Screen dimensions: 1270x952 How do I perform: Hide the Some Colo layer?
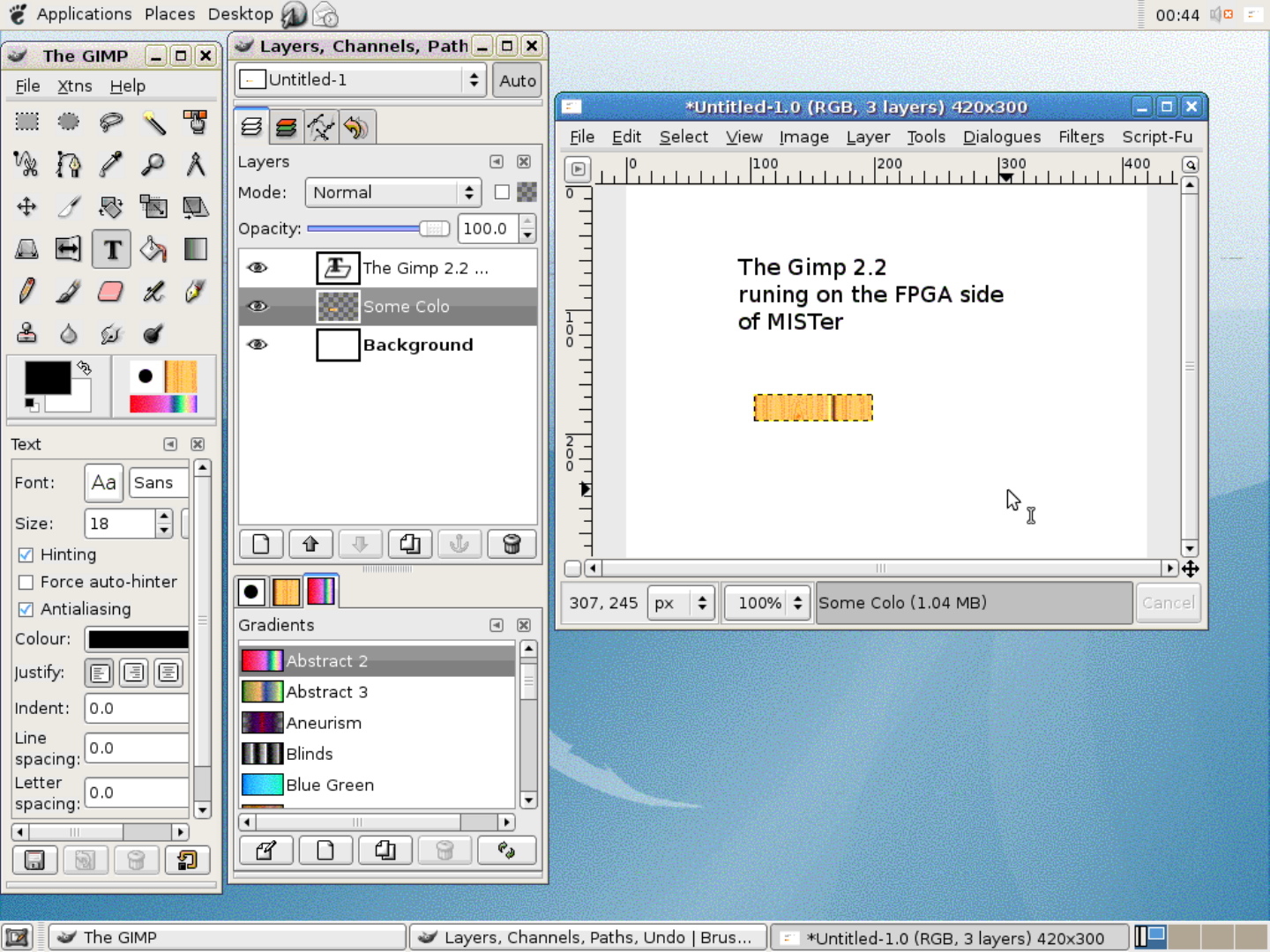click(x=258, y=307)
